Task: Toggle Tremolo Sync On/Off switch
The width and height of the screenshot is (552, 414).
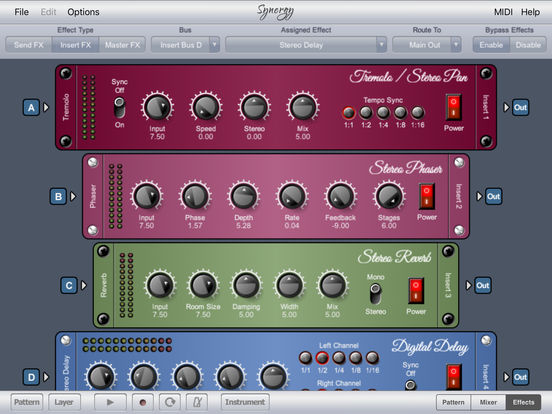Action: tap(119, 108)
